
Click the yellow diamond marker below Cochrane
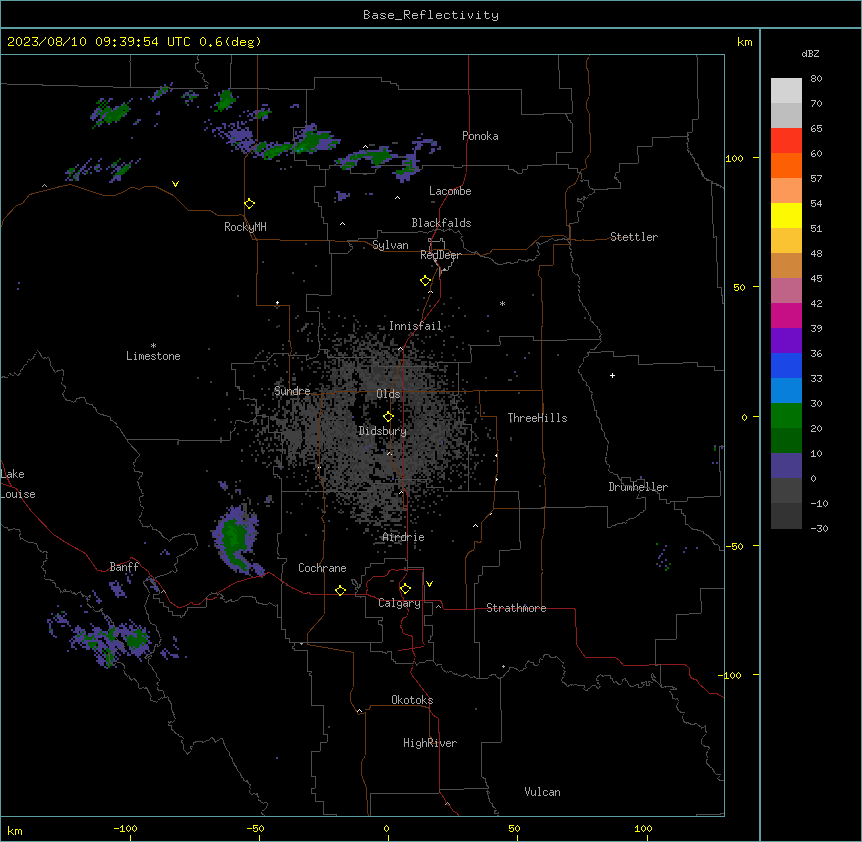pos(341,590)
